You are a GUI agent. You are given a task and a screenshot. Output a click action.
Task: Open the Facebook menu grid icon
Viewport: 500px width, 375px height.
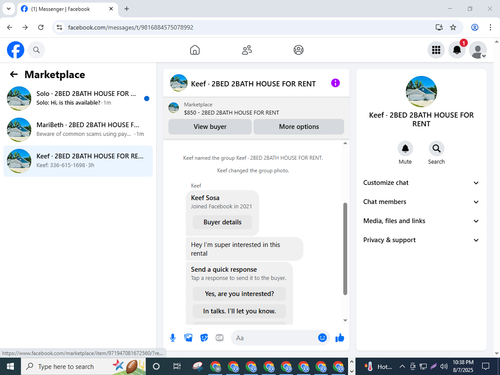(436, 50)
